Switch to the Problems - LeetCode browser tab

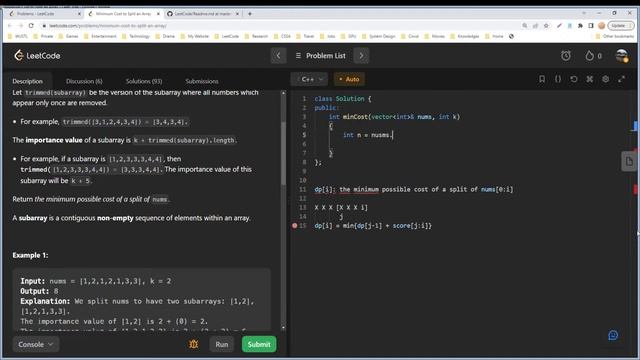coord(44,13)
